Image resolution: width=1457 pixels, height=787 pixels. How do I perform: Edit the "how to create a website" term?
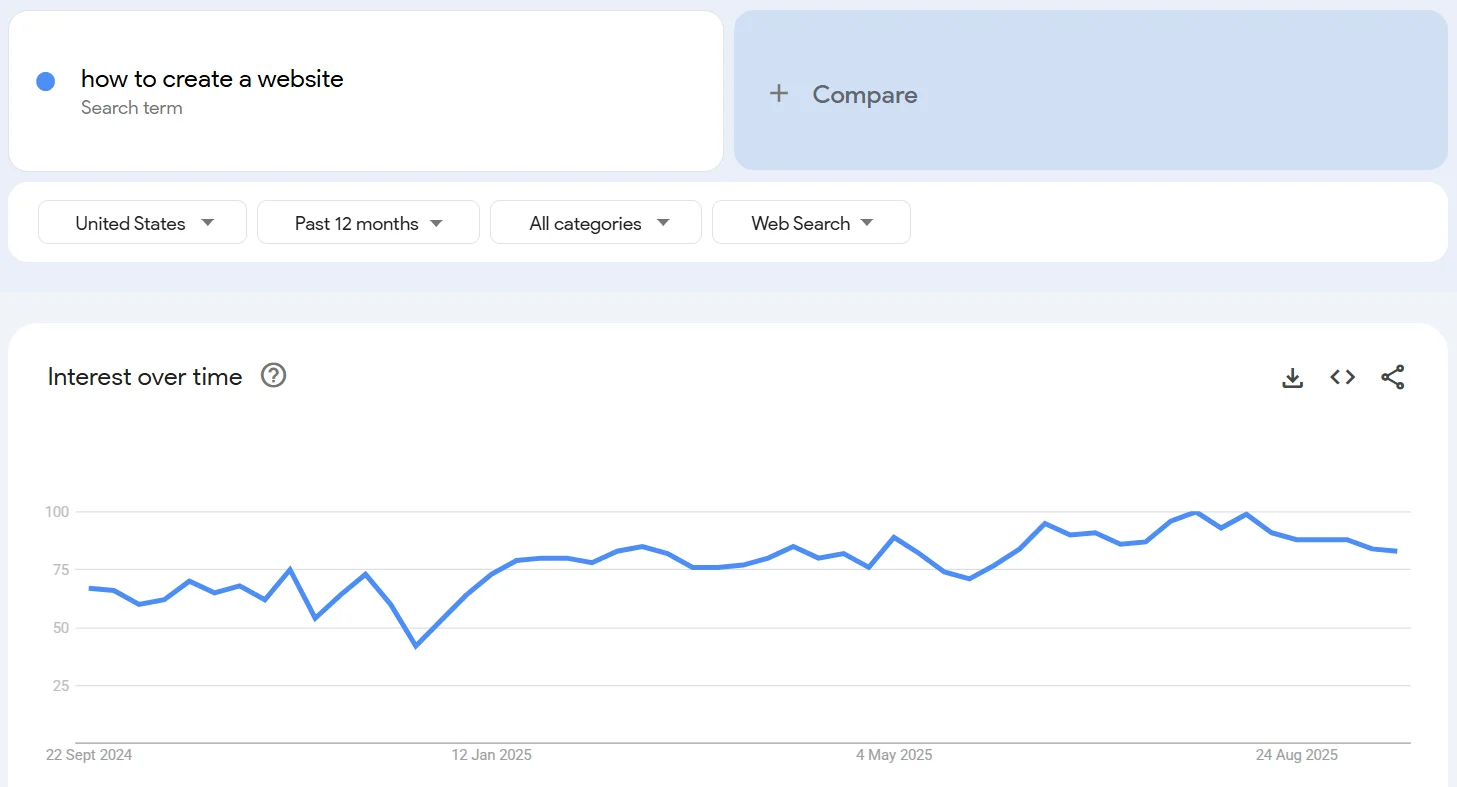tap(212, 79)
